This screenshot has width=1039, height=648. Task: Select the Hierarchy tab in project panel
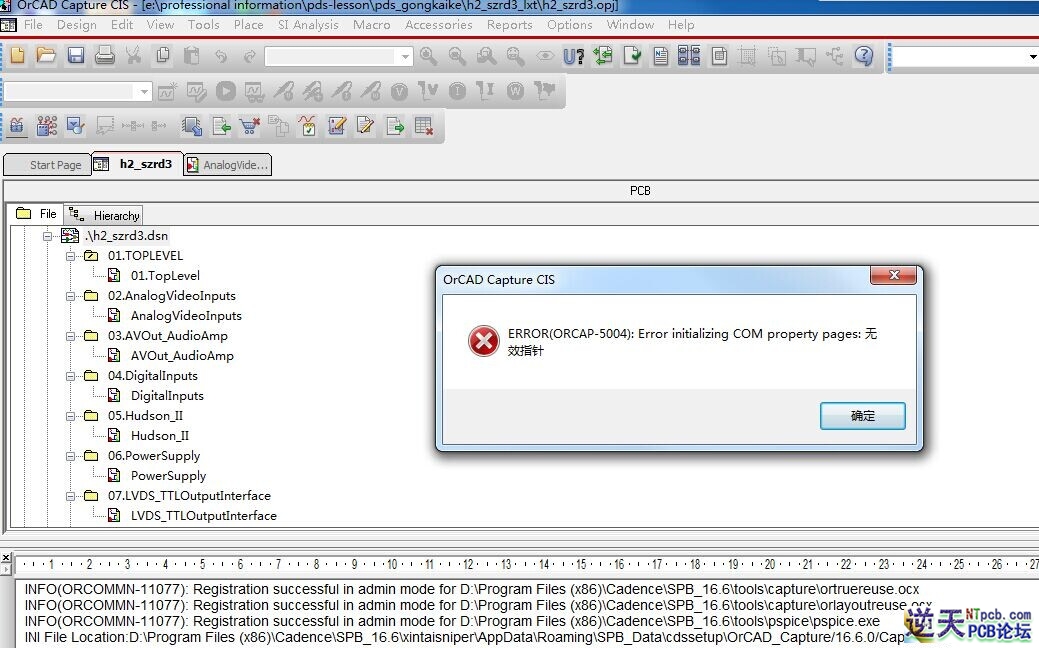104,215
